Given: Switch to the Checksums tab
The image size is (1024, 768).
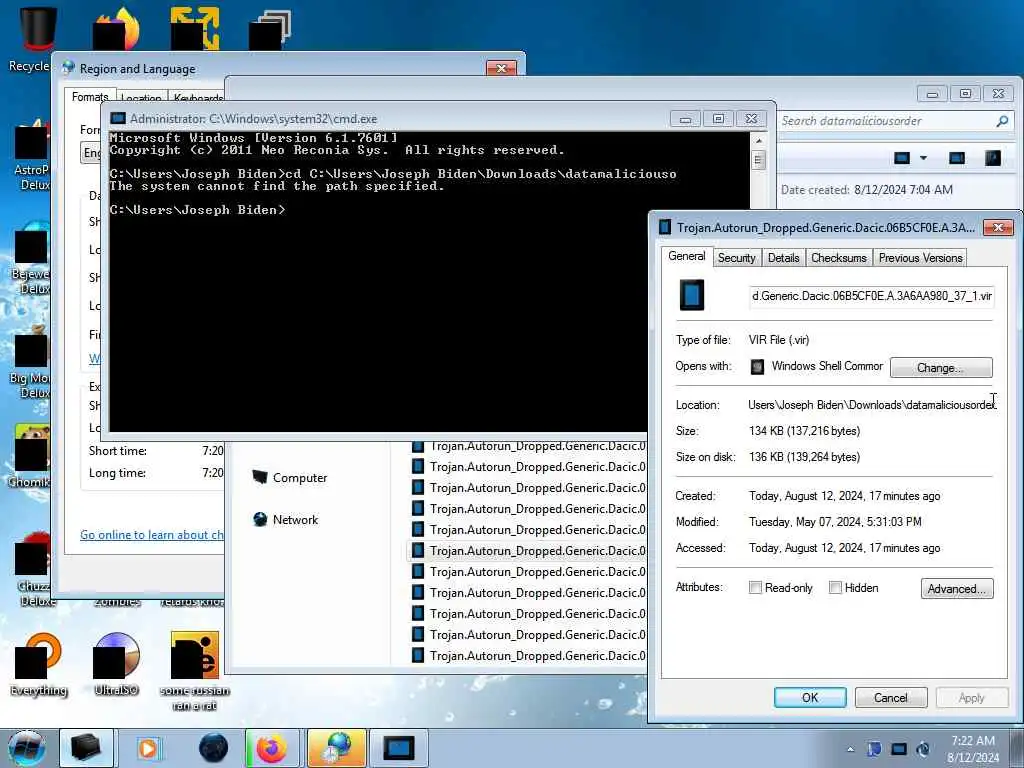Looking at the screenshot, I should coord(839,258).
